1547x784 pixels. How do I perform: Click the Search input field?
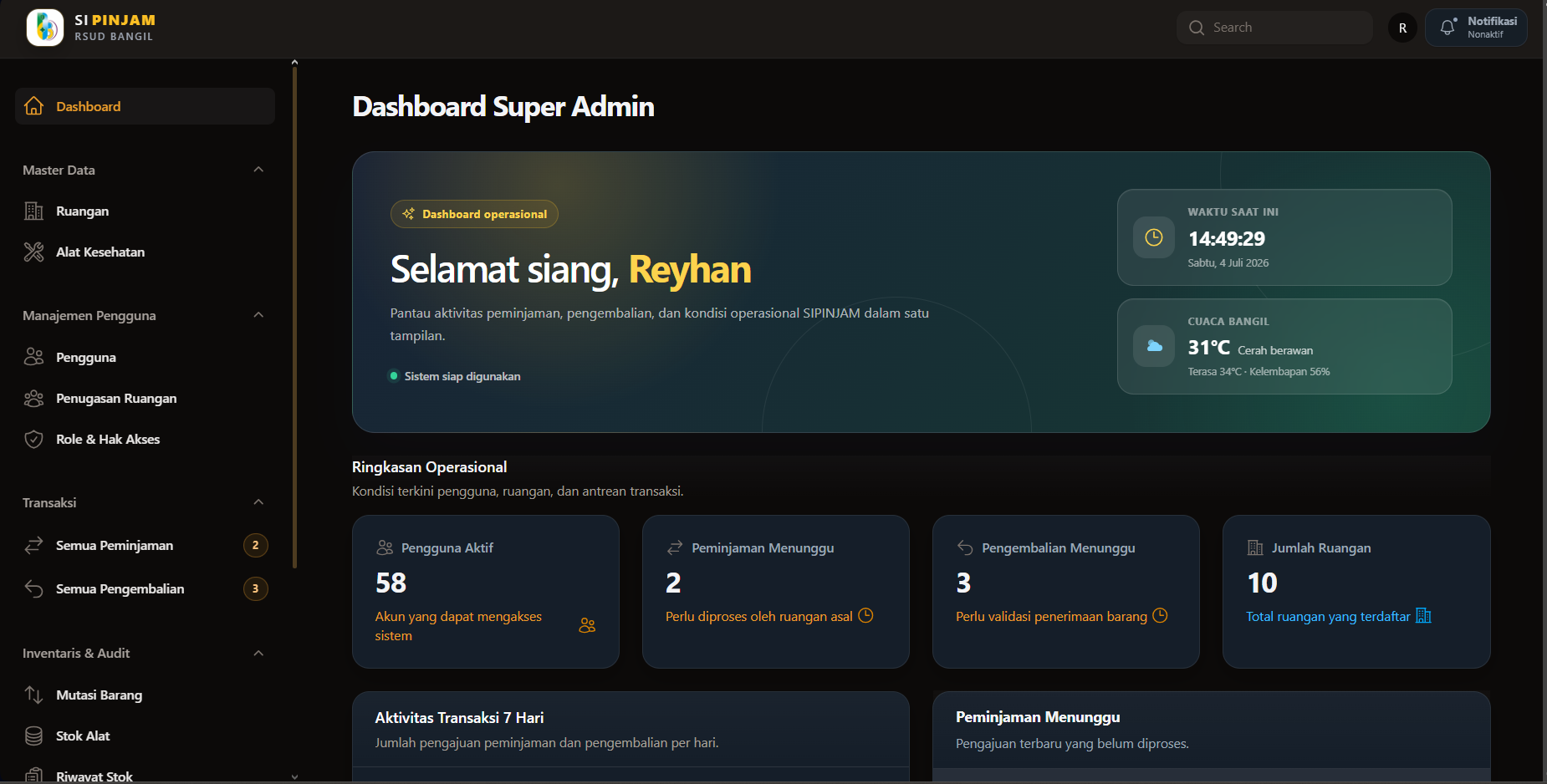point(1274,28)
